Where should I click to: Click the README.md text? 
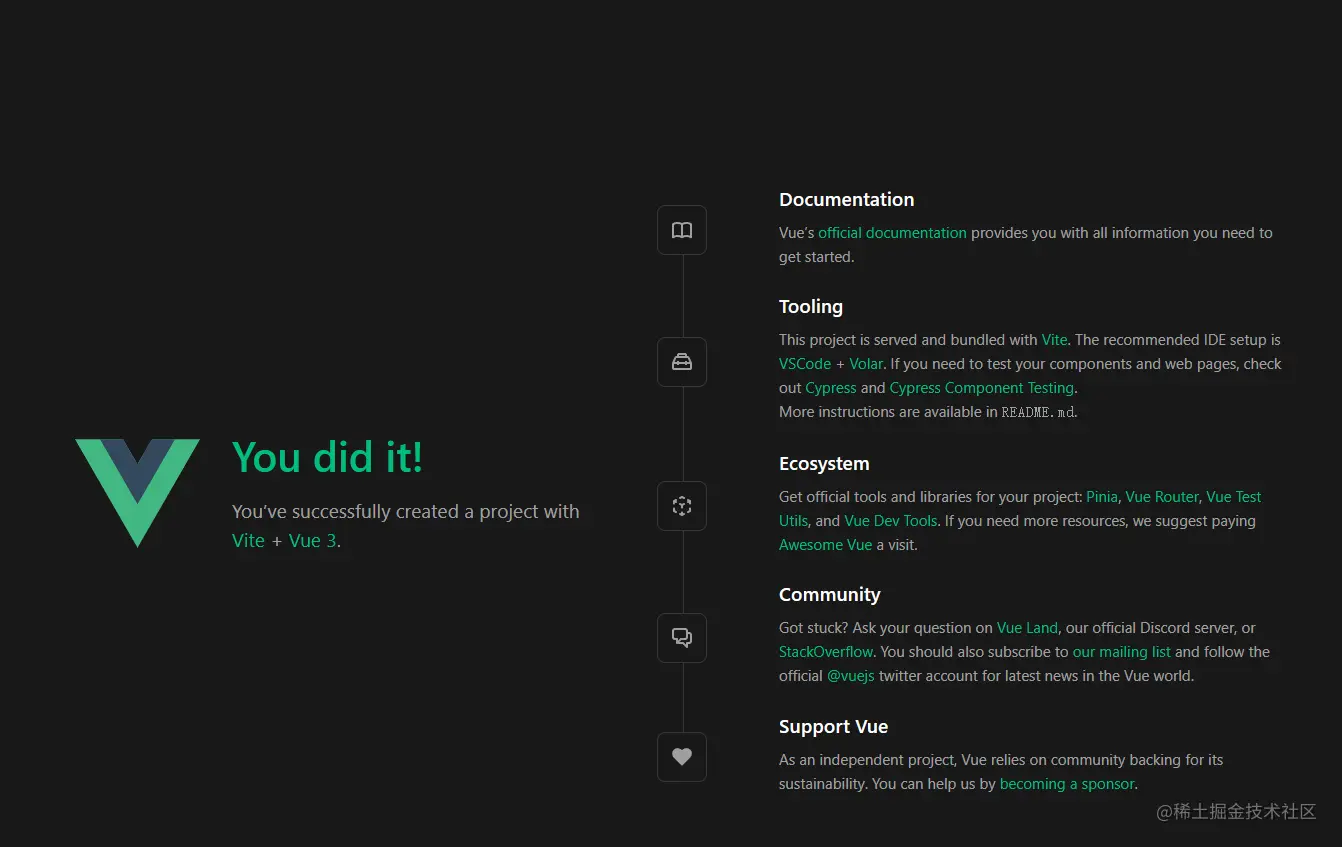click(x=1039, y=412)
